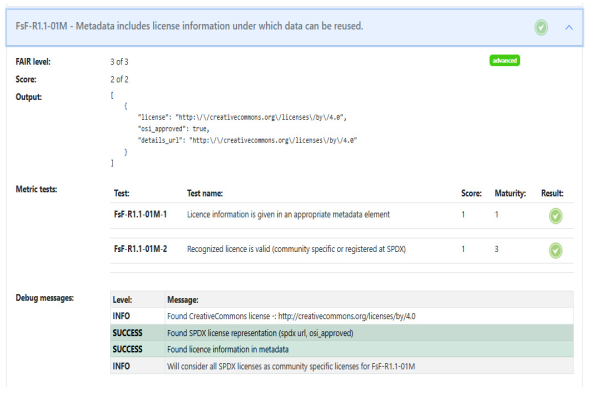Click 'Licence information is given in an appropriate metadata element'

coord(288,215)
